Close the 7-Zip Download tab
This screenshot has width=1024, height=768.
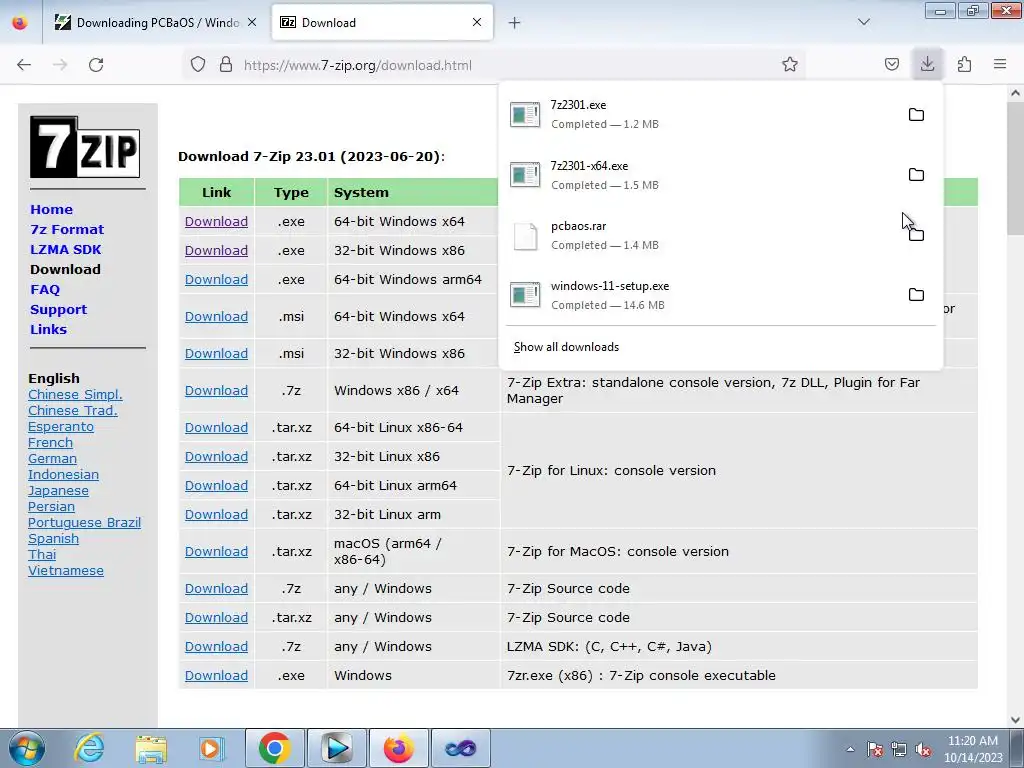click(477, 22)
